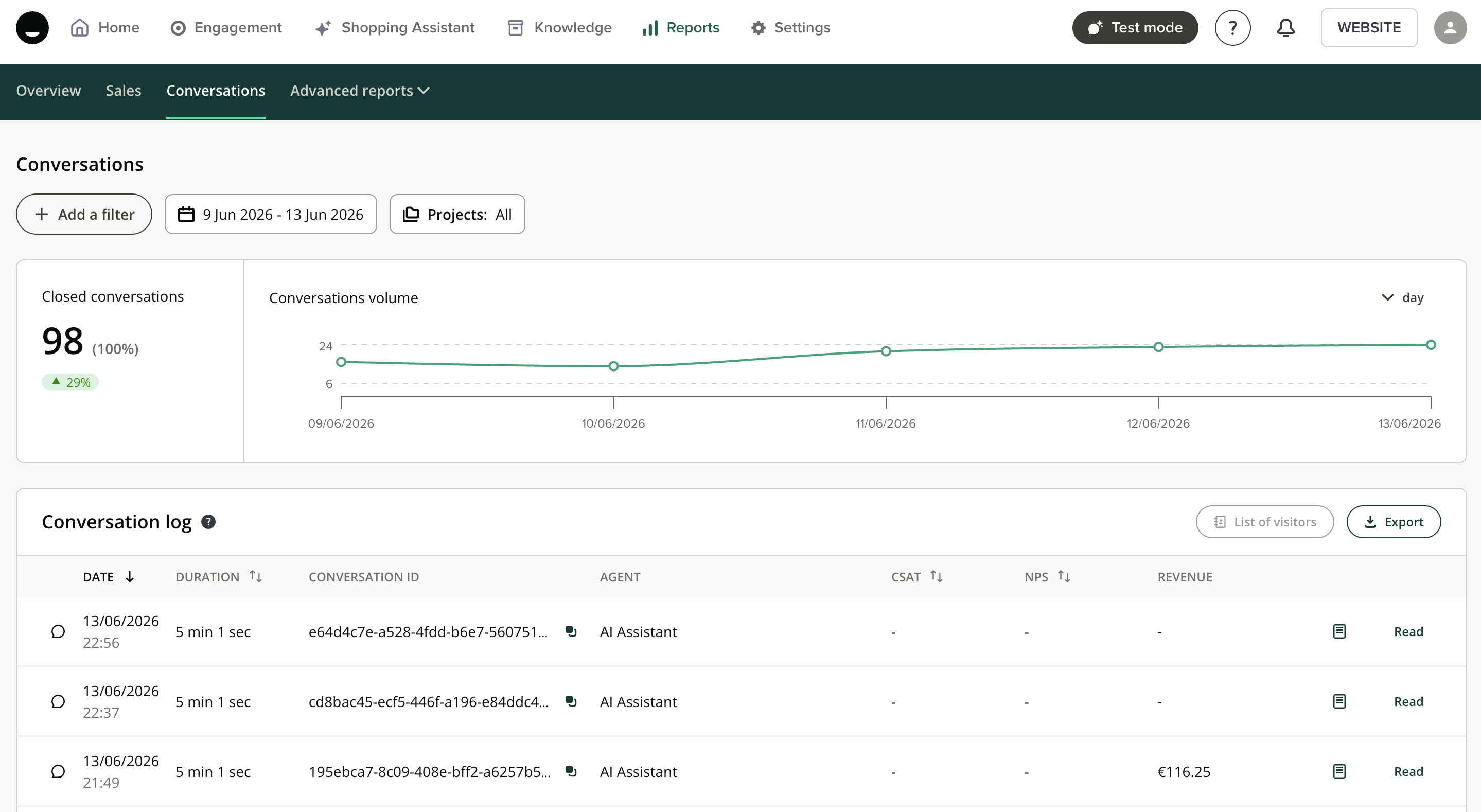Sort by Date column arrow
This screenshot has height=812, width=1481.
(130, 577)
